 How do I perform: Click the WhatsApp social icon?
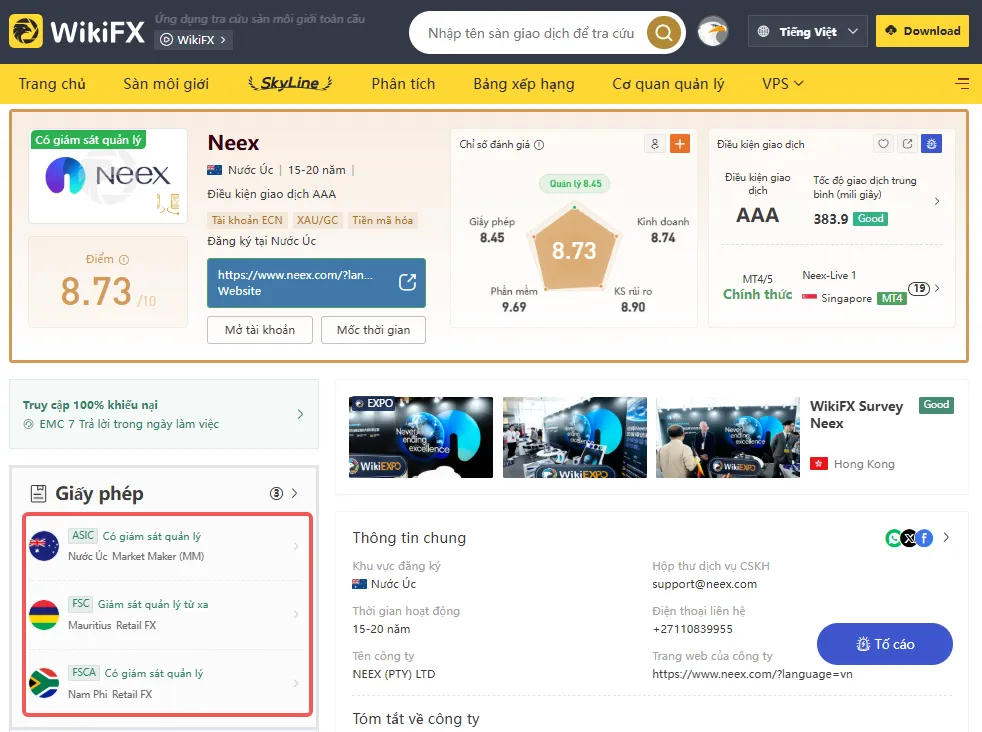point(894,538)
